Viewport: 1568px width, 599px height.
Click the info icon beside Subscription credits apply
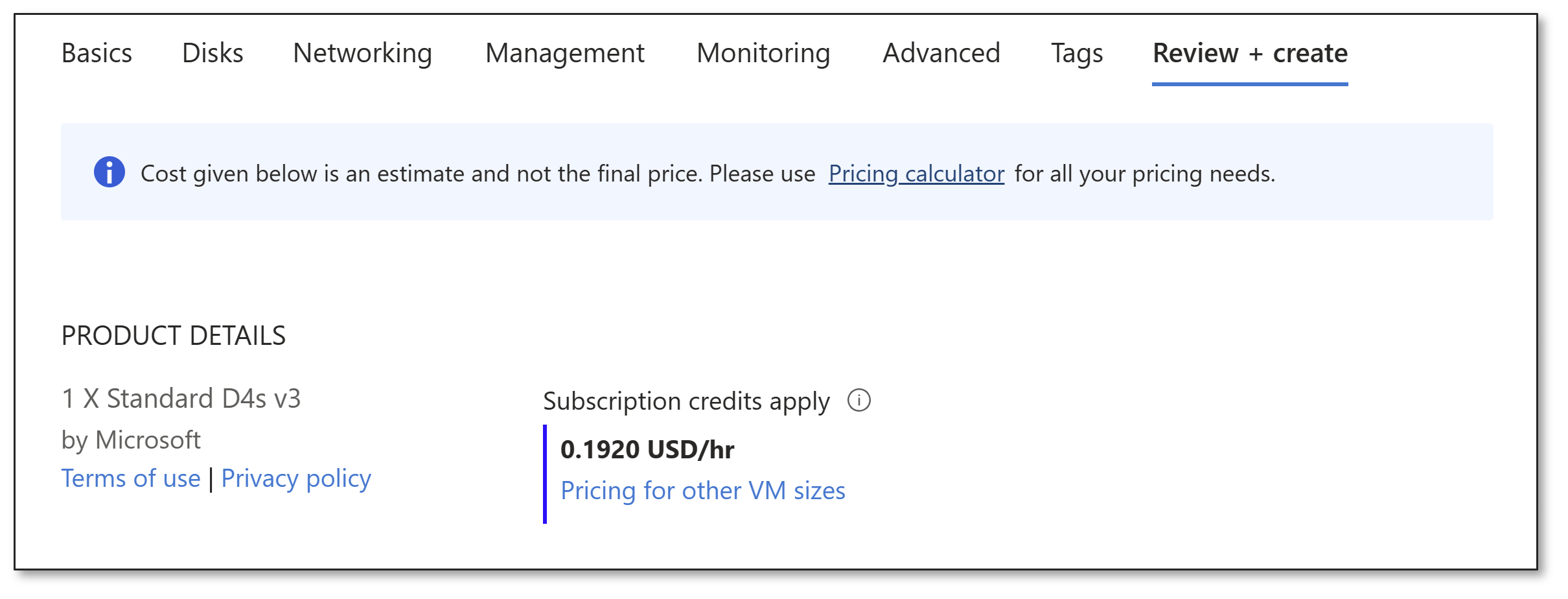pos(859,401)
